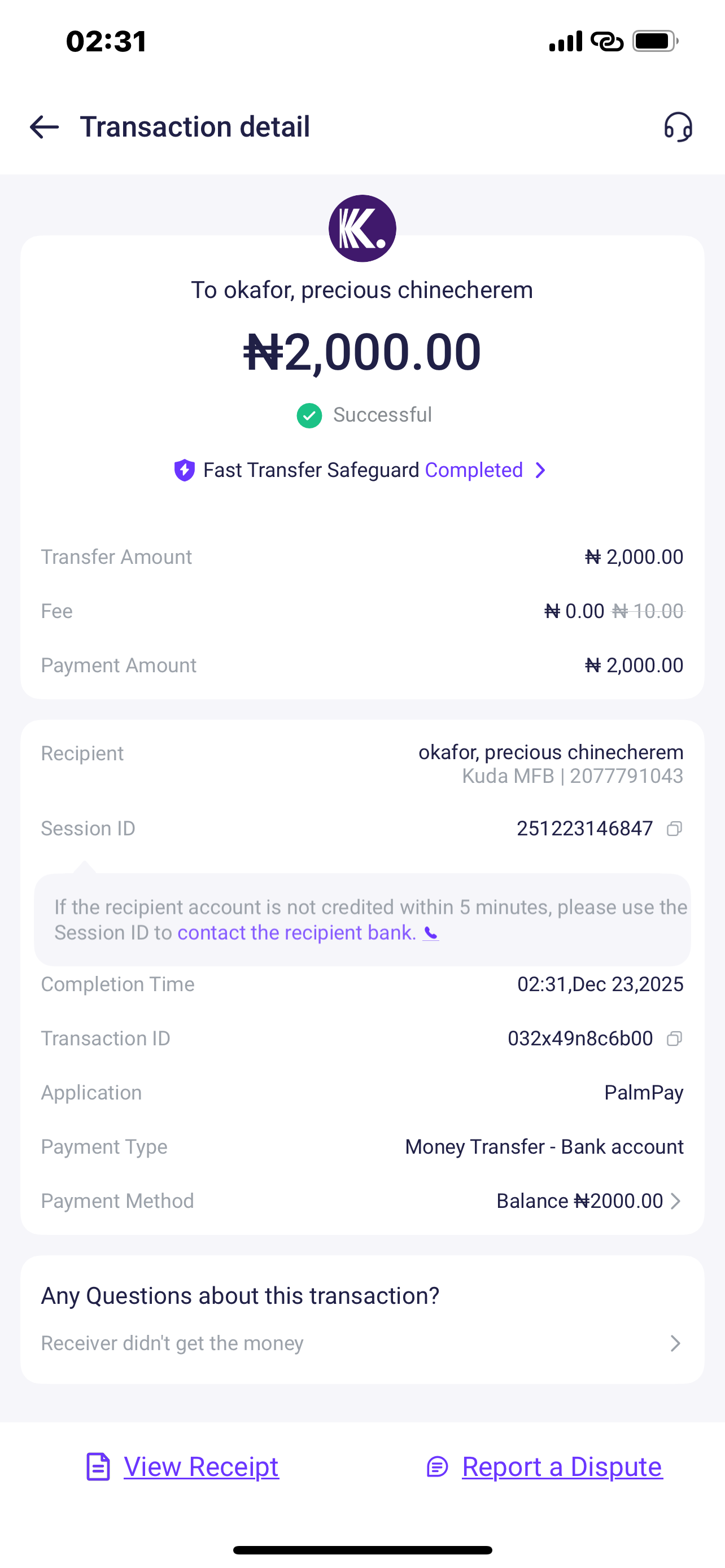
Task: Open the Report a Dispute link
Action: point(562,1466)
